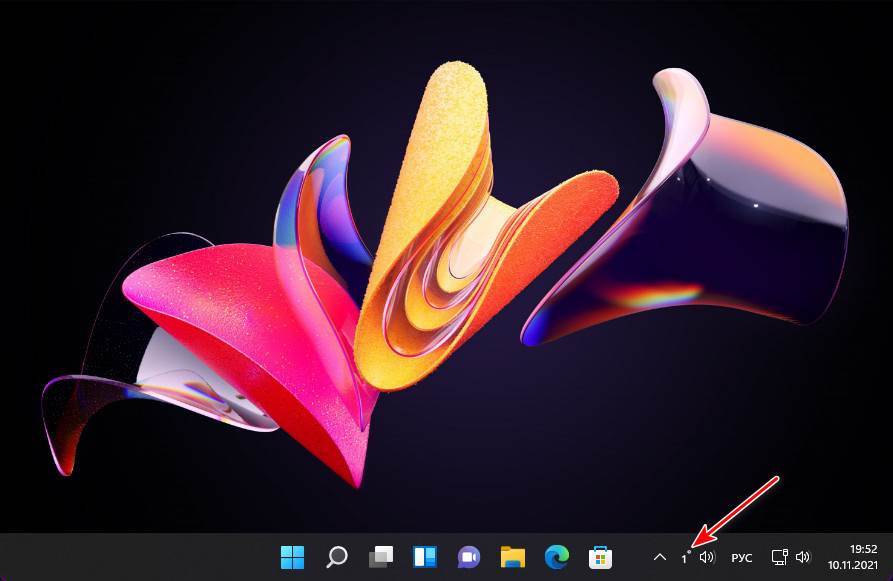The width and height of the screenshot is (893, 581).
Task: Launch Microsoft Teams Chat
Action: (466, 557)
